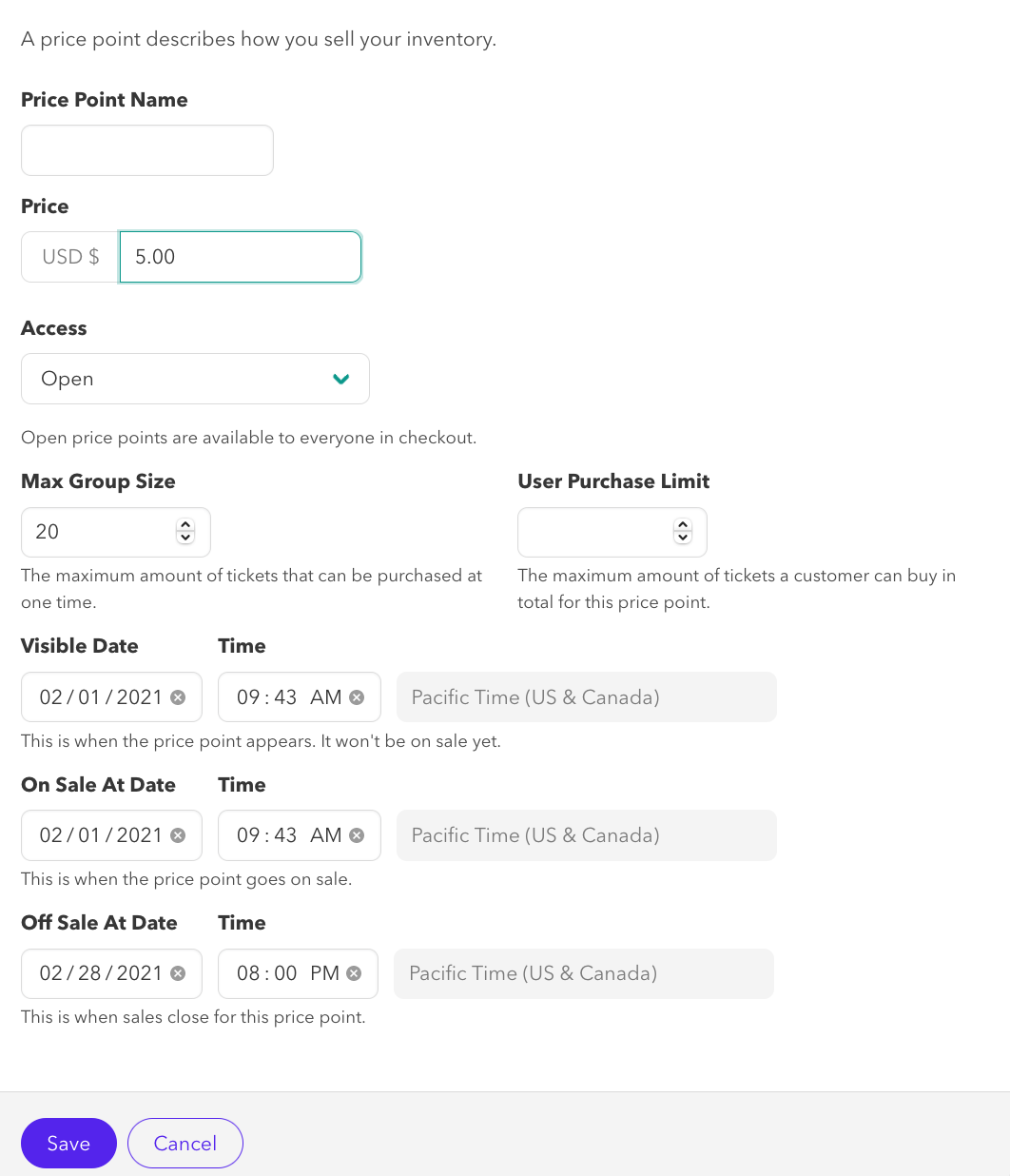The image size is (1010, 1176).
Task: Save the price point
Action: click(68, 1143)
